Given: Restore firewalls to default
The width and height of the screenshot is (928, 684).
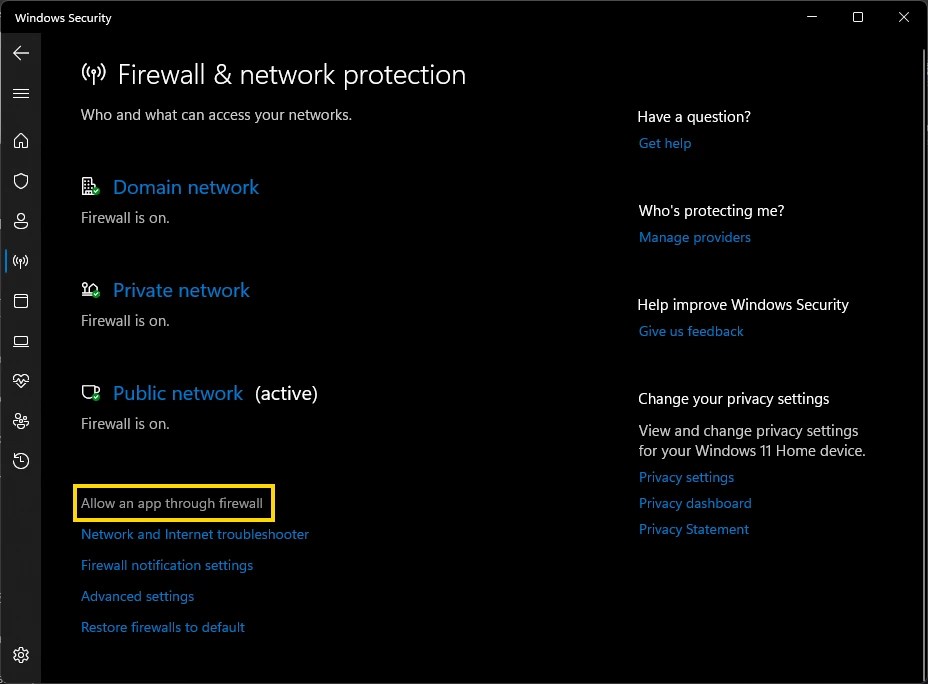Looking at the screenshot, I should point(163,627).
